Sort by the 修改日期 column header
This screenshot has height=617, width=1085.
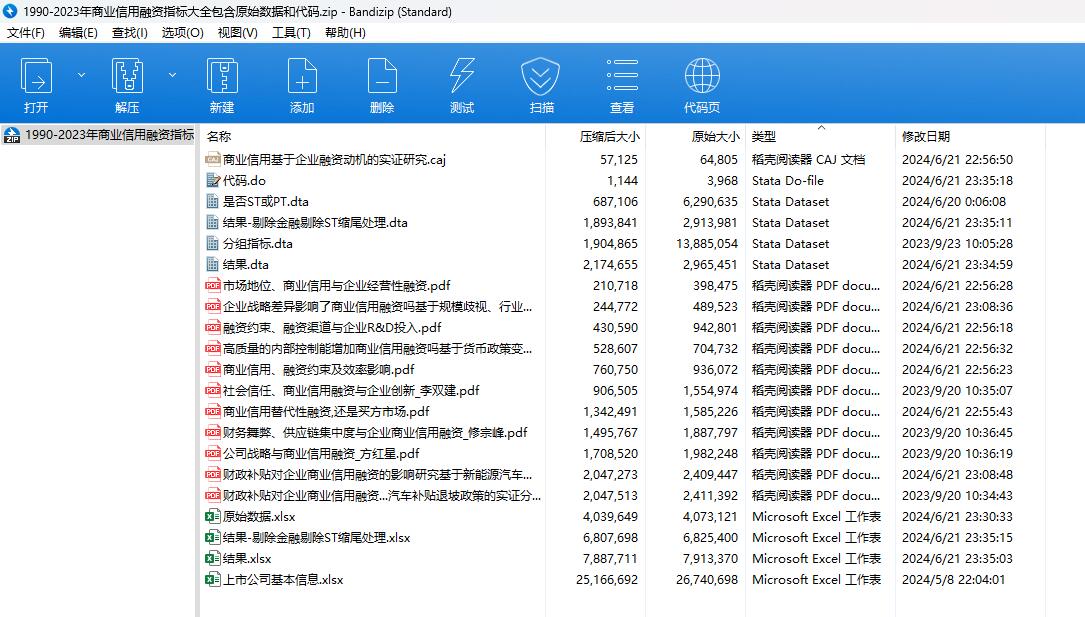(x=926, y=137)
